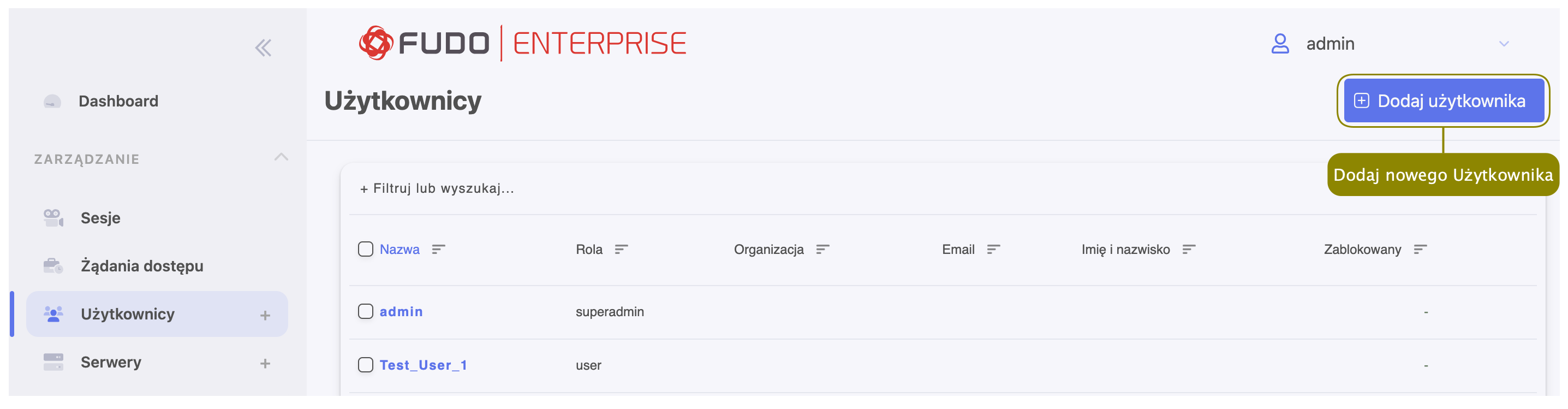Open the admin account dropdown chevron

(1504, 44)
